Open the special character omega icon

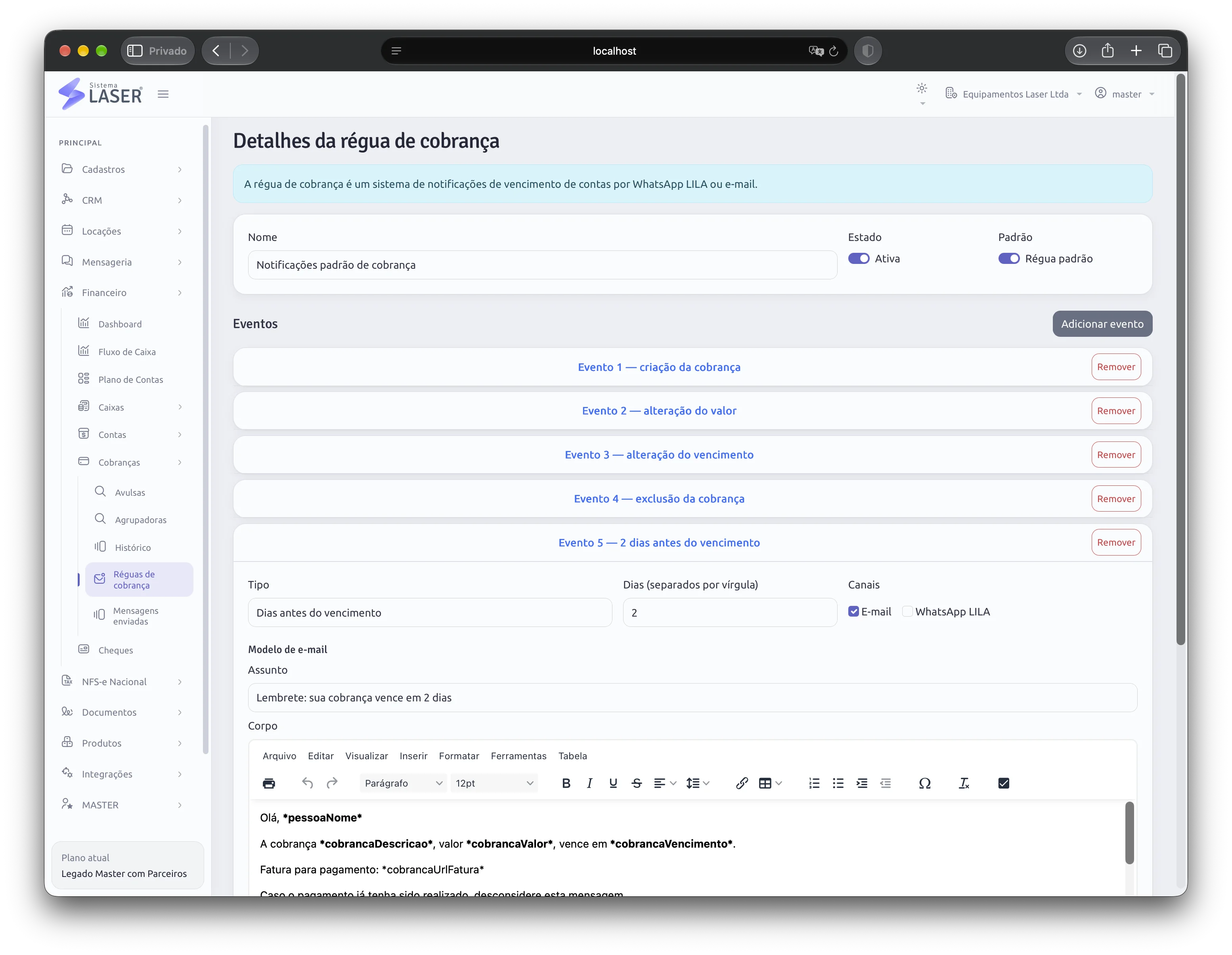tap(924, 783)
